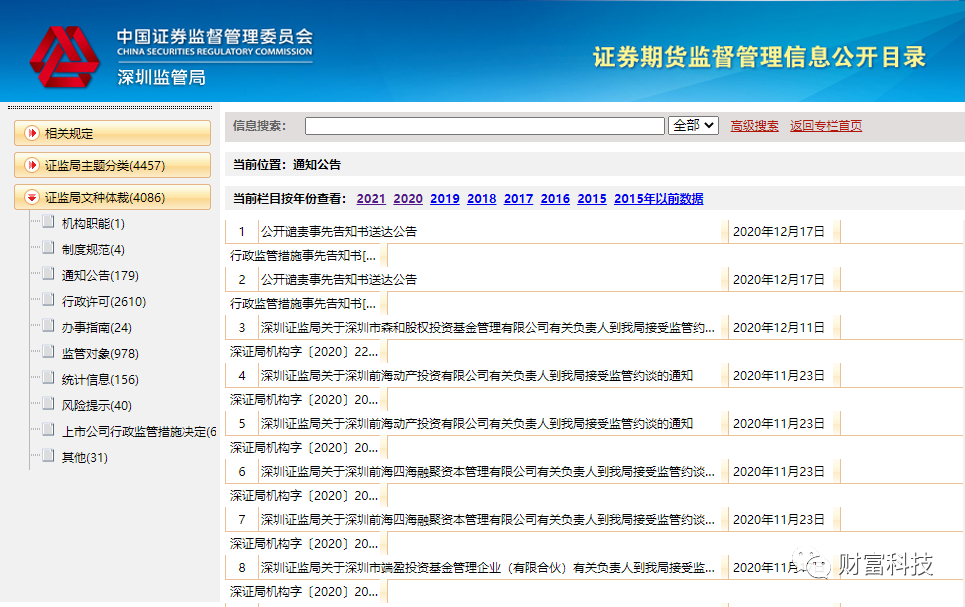This screenshot has height=607, width=965.
Task: Click the page icon next to 上市公司行政监管措施决定
Action: pos(48,430)
